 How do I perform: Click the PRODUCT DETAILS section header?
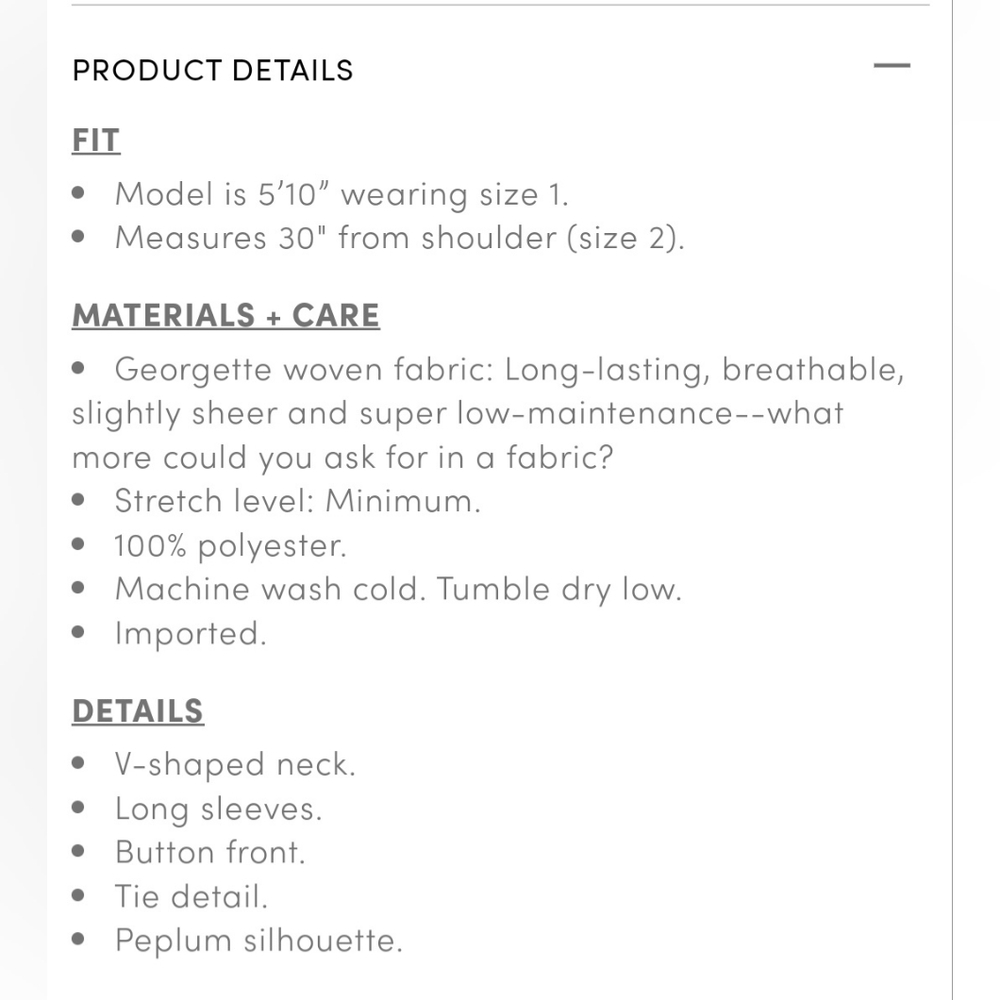[x=212, y=70]
